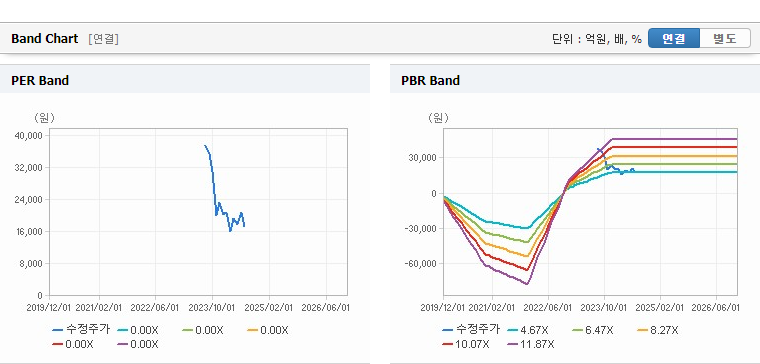760x364 pixels.
Task: Click green 0.00X legend in PER Band
Action: [x=203, y=331]
